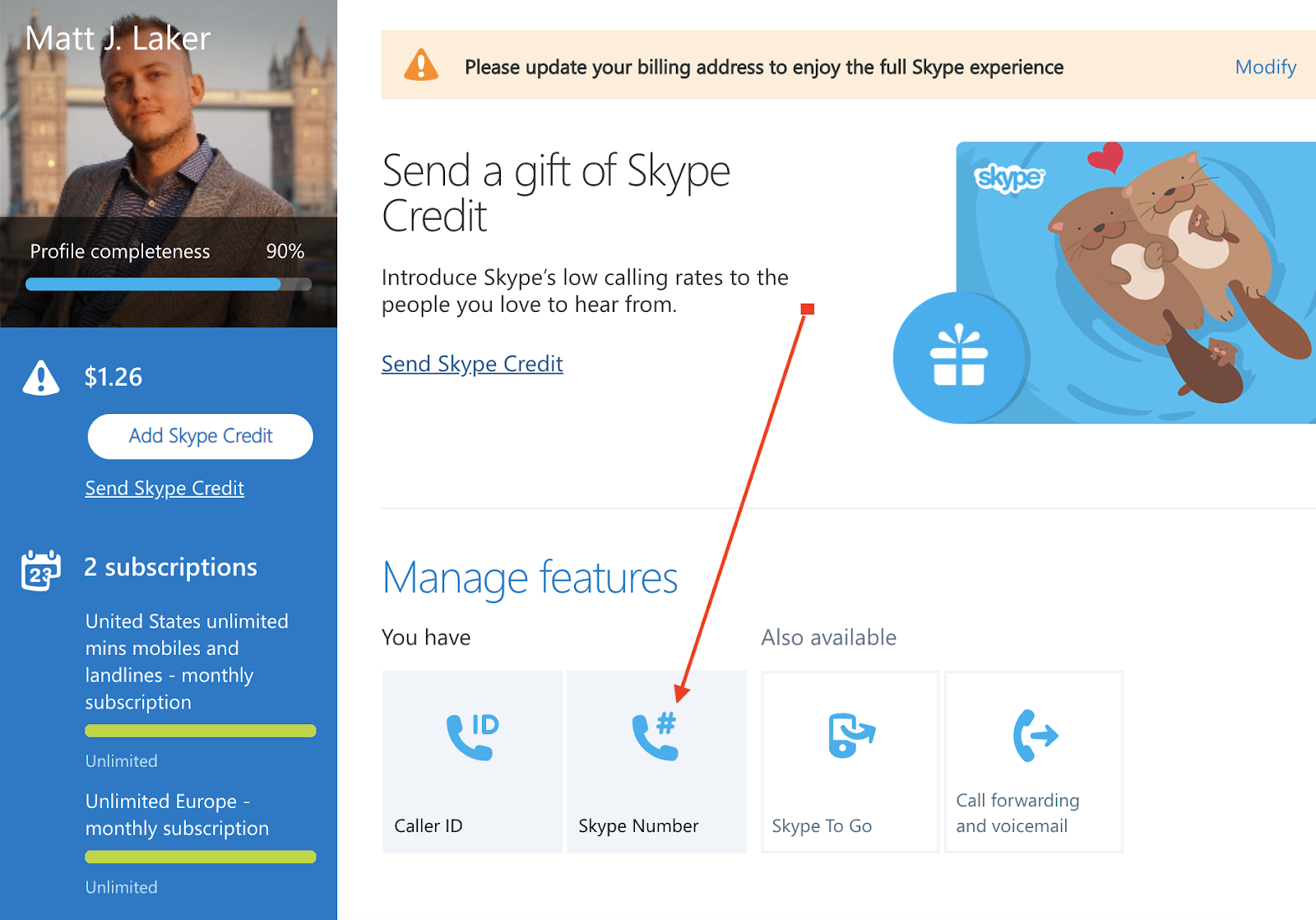Open the 2 subscriptions heading
The height and width of the screenshot is (920, 1316).
tap(170, 567)
